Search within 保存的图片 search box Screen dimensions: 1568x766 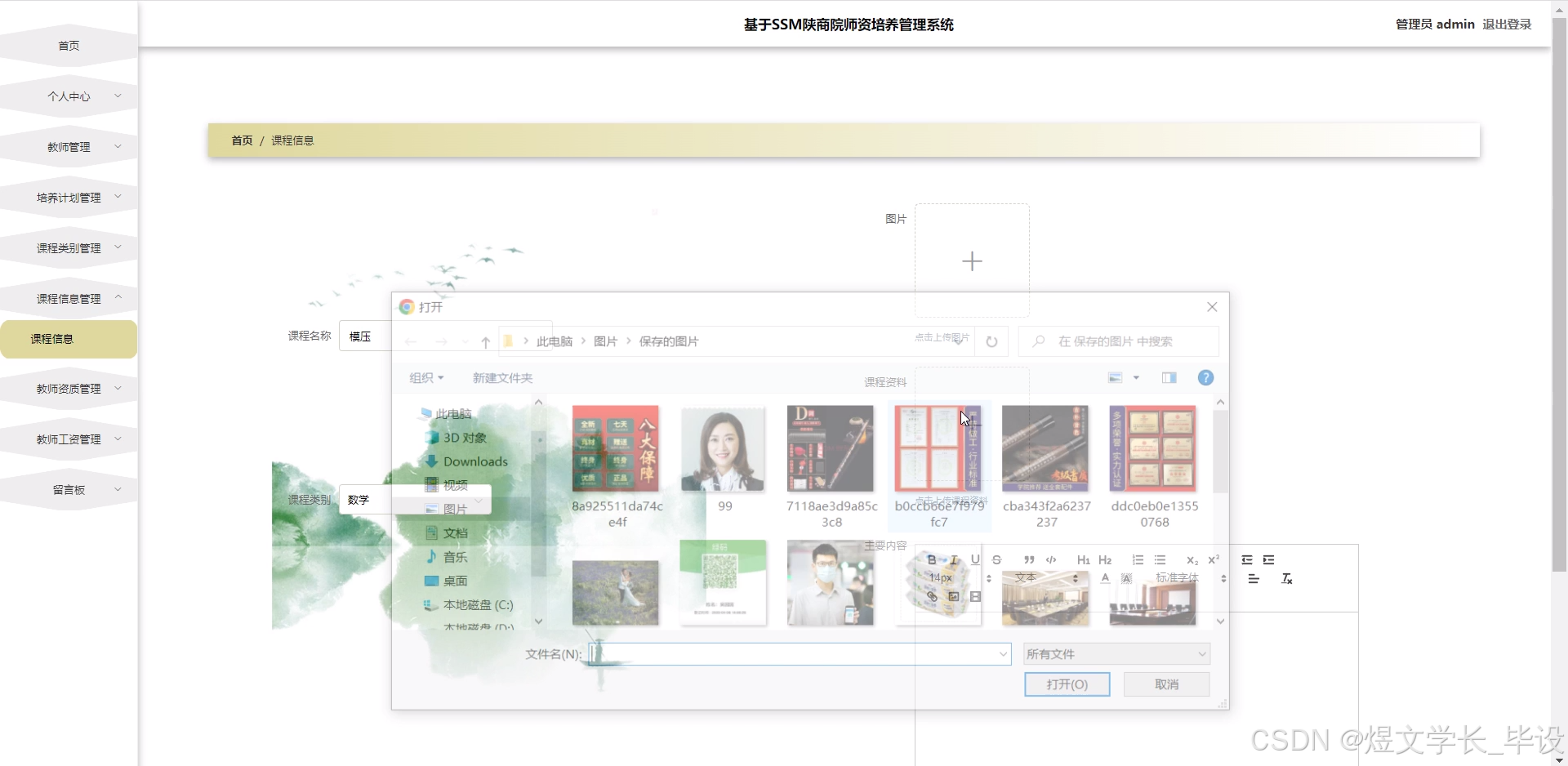tap(1119, 341)
